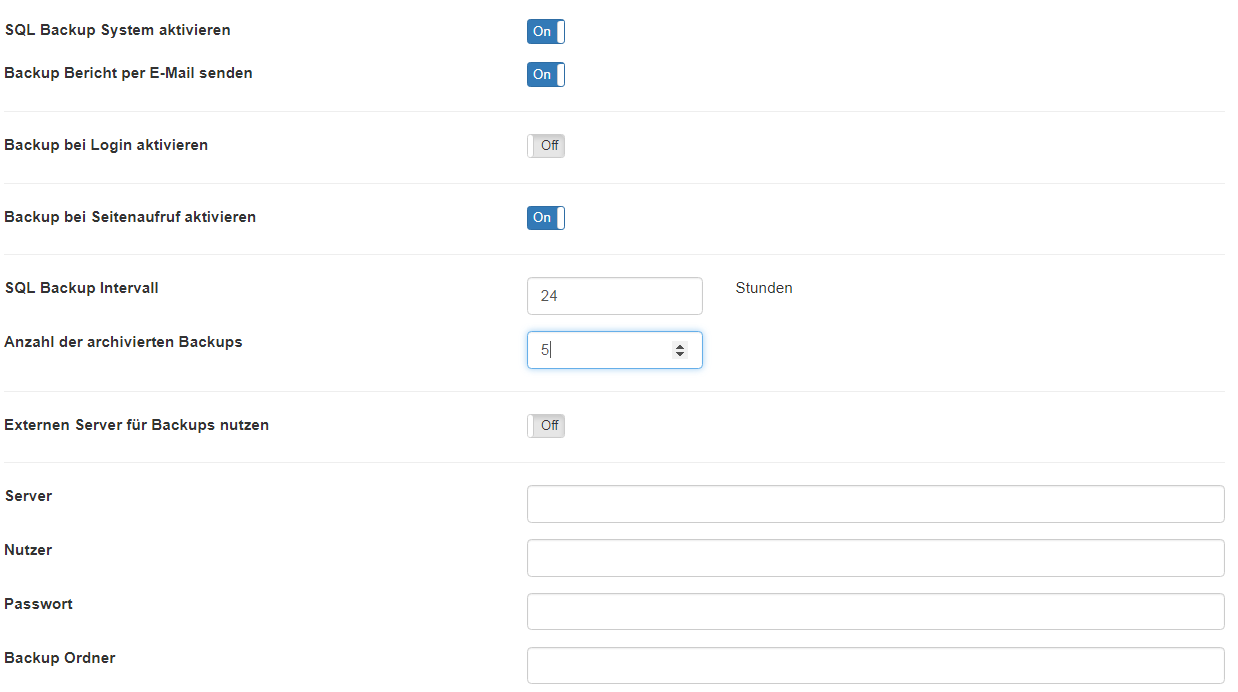Turn off Backup bei Seitenaufruf aktivieren switch
Viewport: 1238px width, 692px height.
[x=546, y=218]
